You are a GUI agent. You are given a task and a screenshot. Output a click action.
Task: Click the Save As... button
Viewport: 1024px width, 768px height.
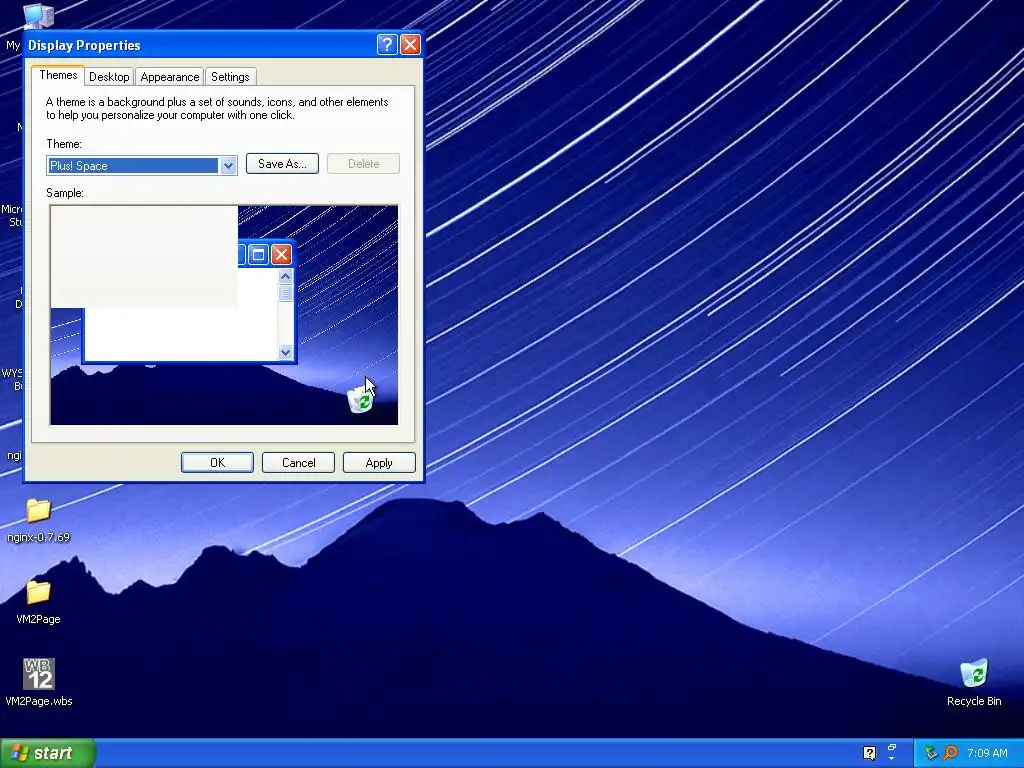click(x=282, y=164)
